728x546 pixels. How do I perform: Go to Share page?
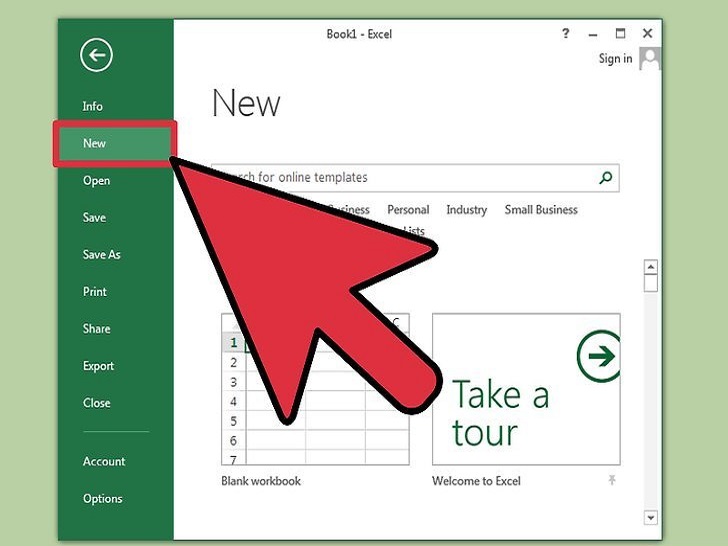click(x=97, y=329)
